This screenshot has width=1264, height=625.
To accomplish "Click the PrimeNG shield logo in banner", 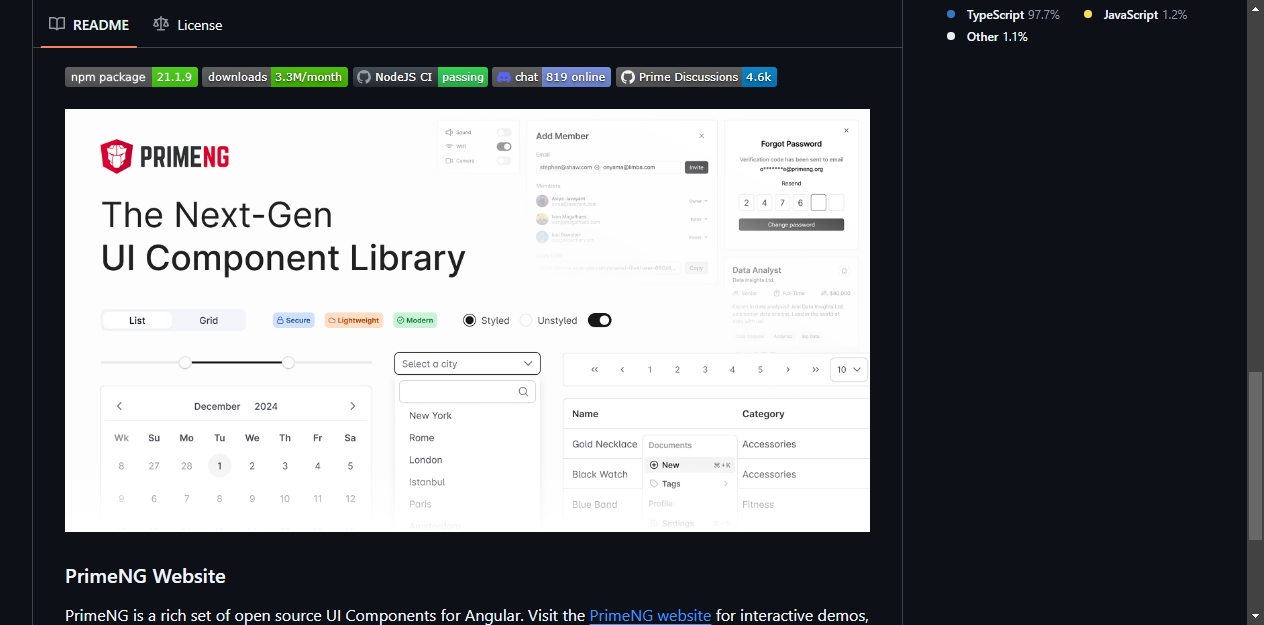I will coord(117,156).
